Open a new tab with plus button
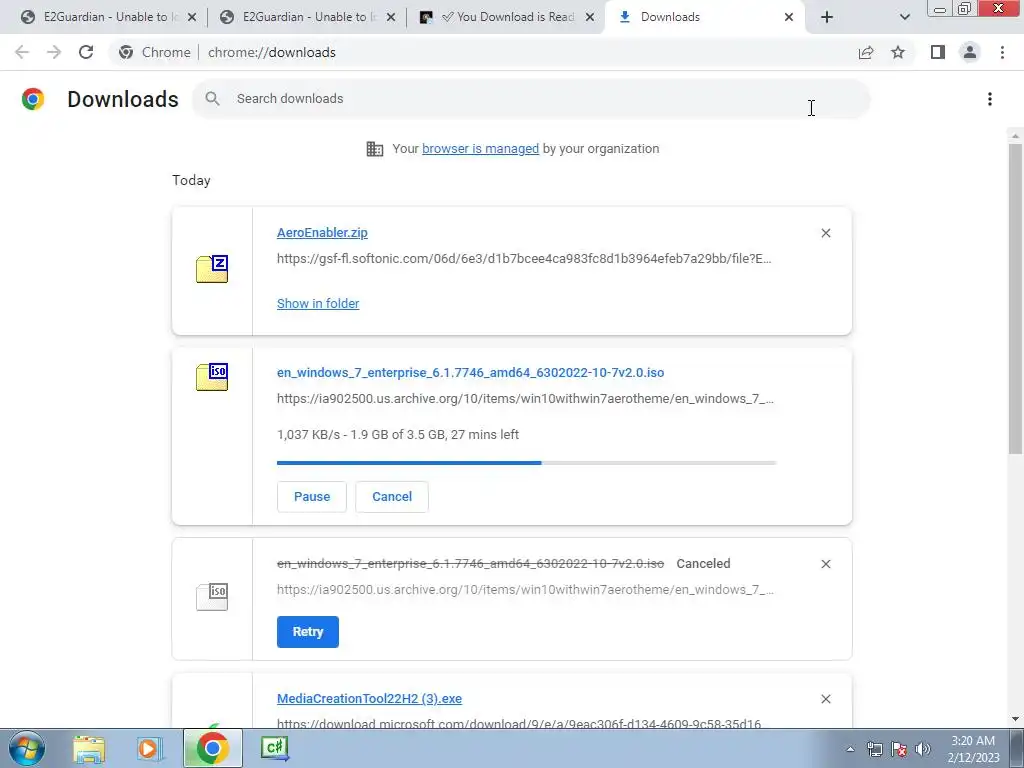 point(827,17)
